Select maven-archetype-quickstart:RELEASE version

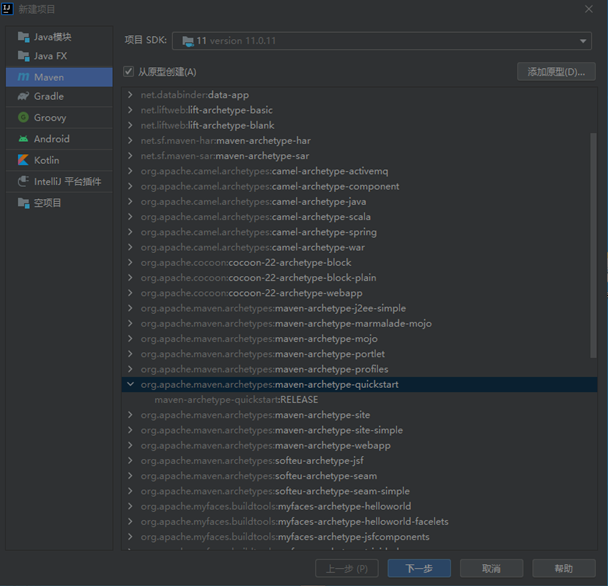236,400
